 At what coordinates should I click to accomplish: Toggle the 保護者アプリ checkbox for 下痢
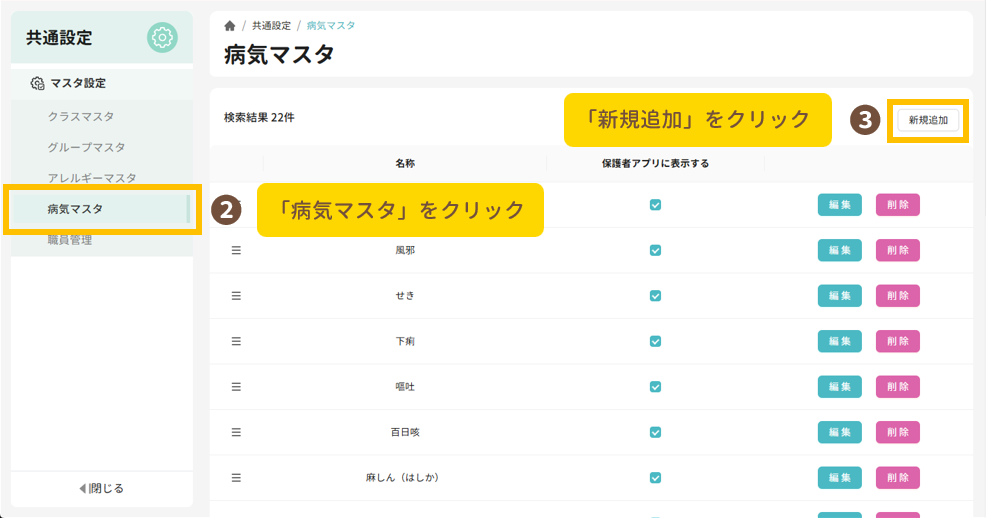655,341
